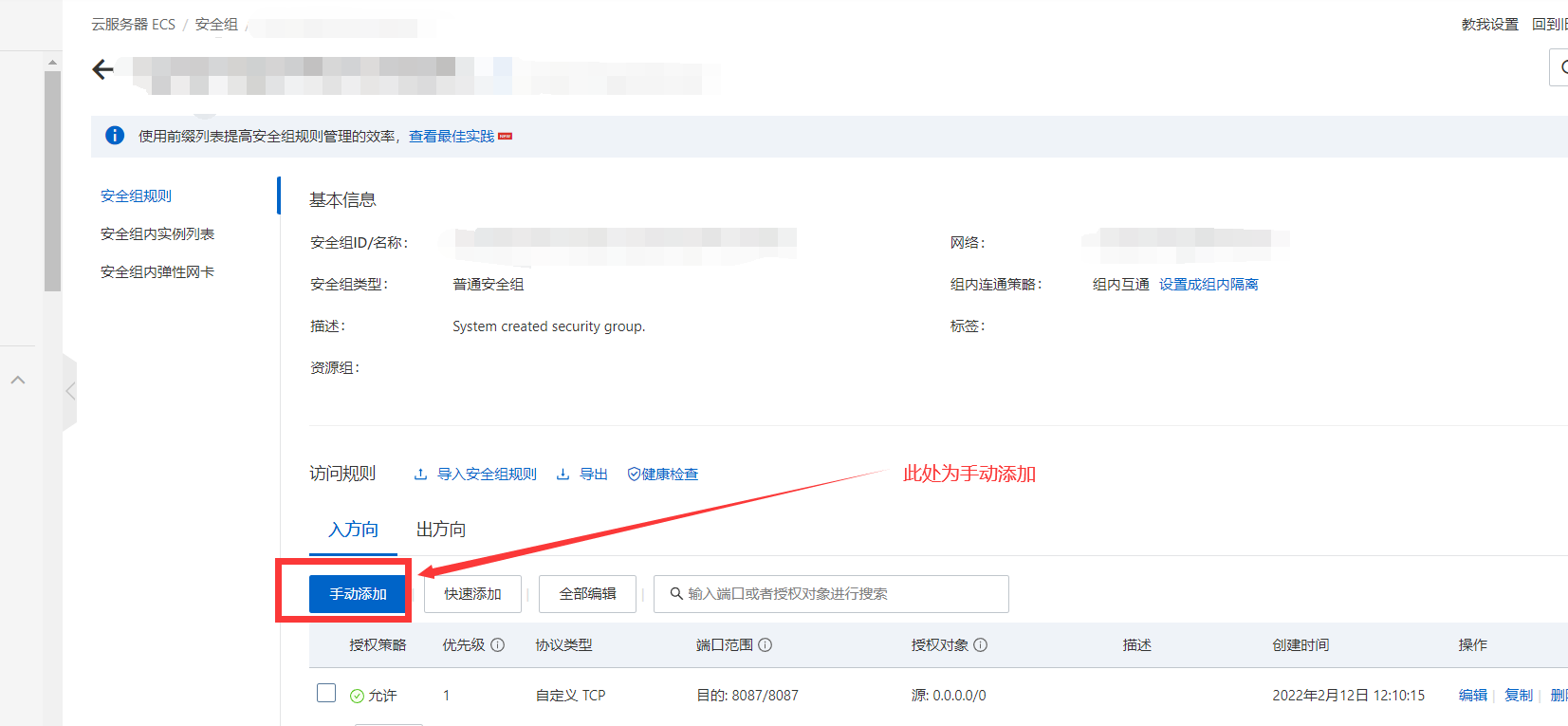Click 教我设置 at top right

click(x=1490, y=25)
